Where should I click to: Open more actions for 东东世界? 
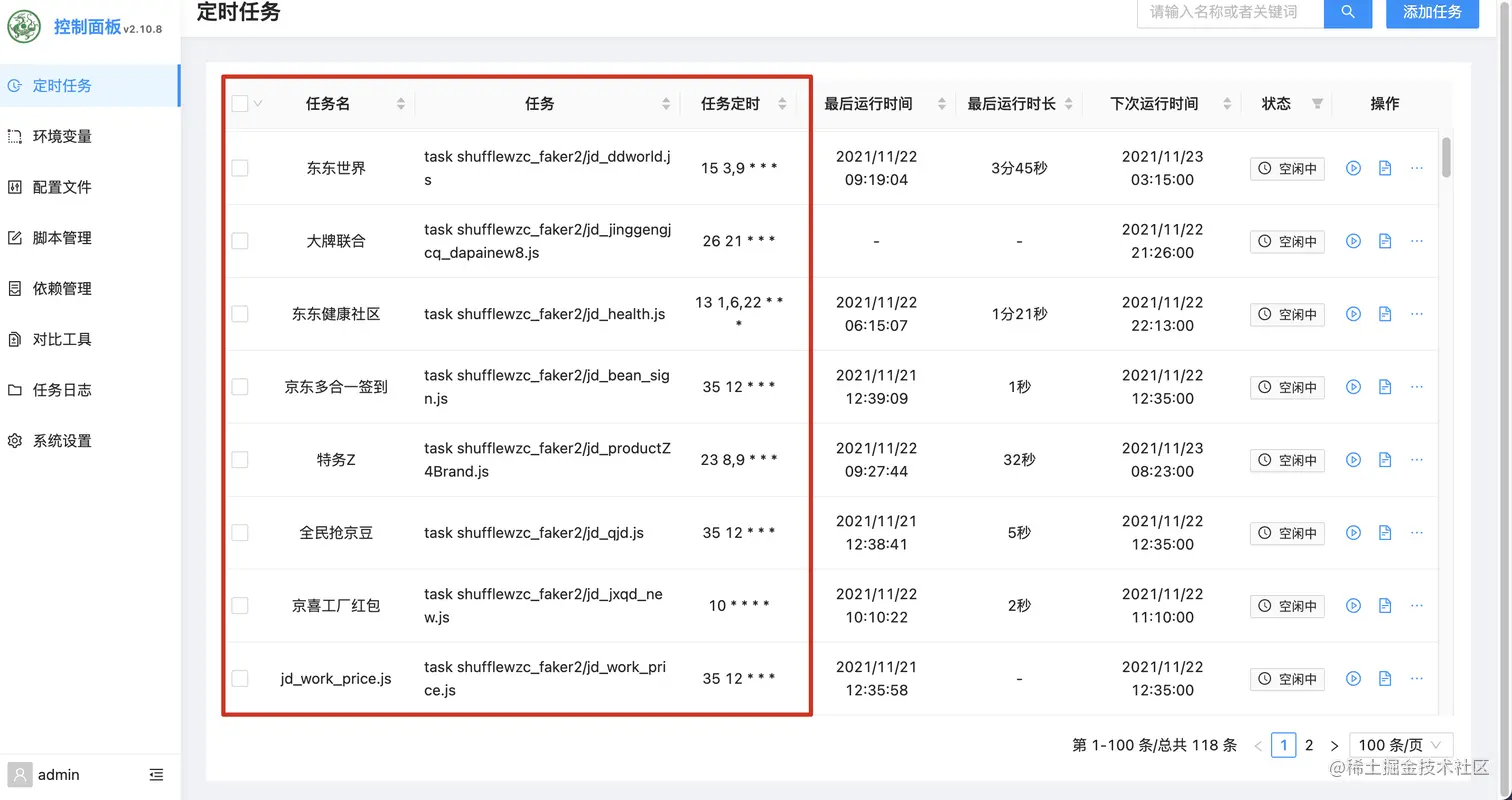tap(1417, 168)
